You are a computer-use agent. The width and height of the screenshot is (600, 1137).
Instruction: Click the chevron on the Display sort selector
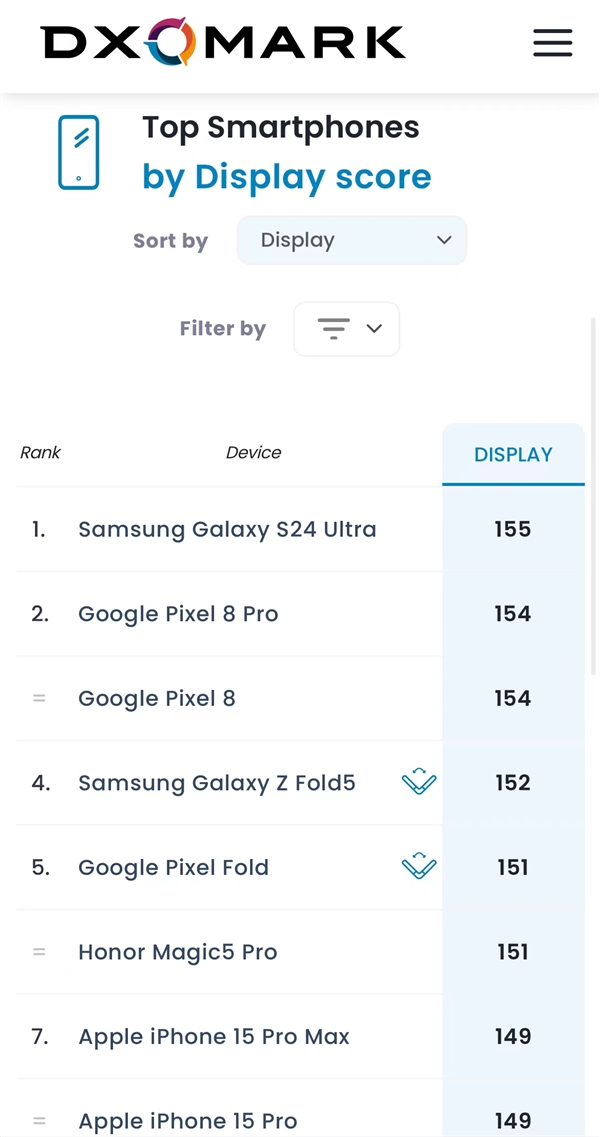pyautogui.click(x=444, y=240)
